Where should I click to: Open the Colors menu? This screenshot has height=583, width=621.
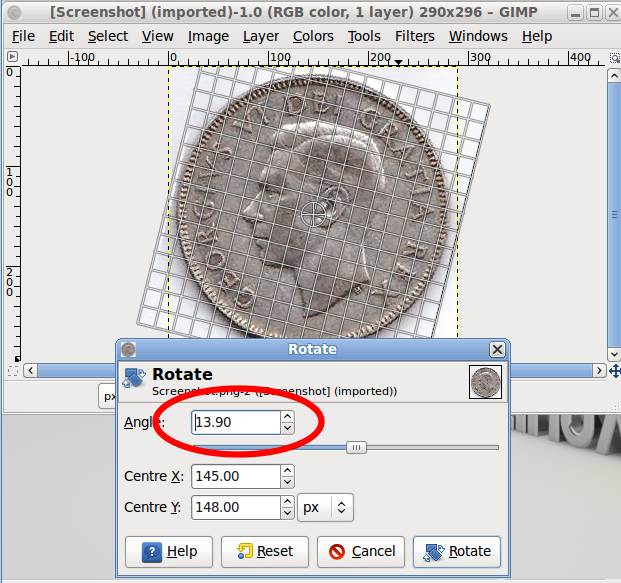(313, 36)
